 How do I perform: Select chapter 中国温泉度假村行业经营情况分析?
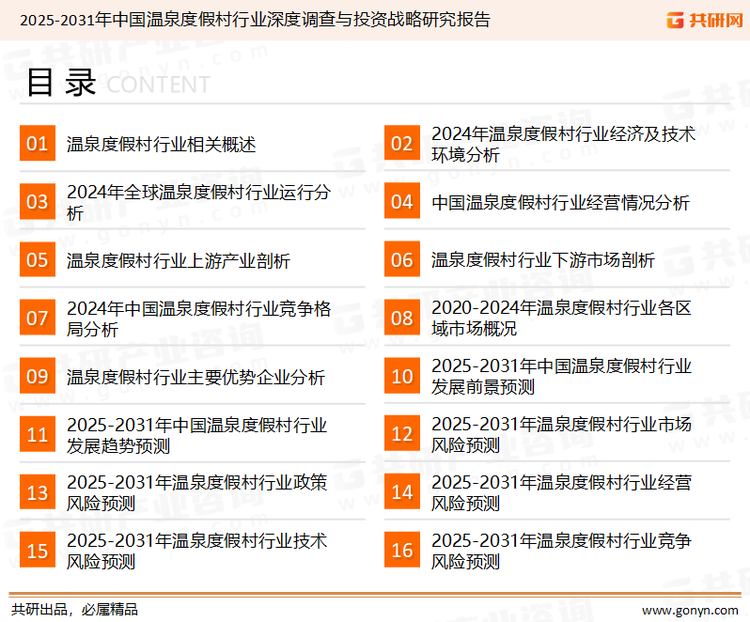pos(560,202)
